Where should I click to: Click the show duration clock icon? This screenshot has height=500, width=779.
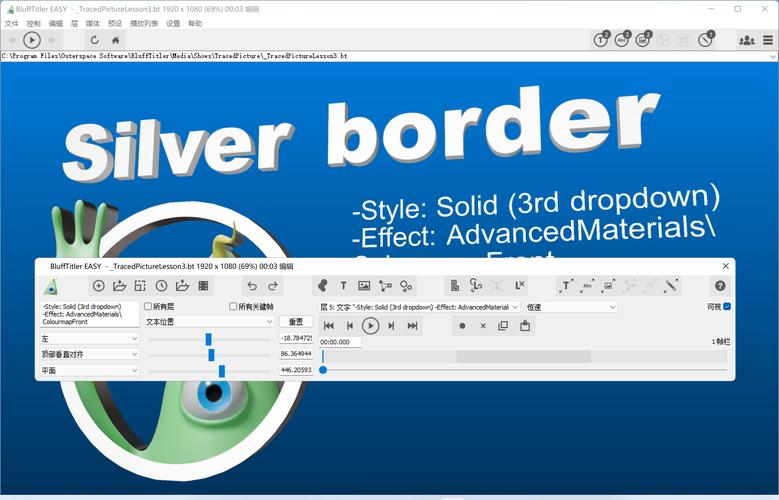(161, 286)
